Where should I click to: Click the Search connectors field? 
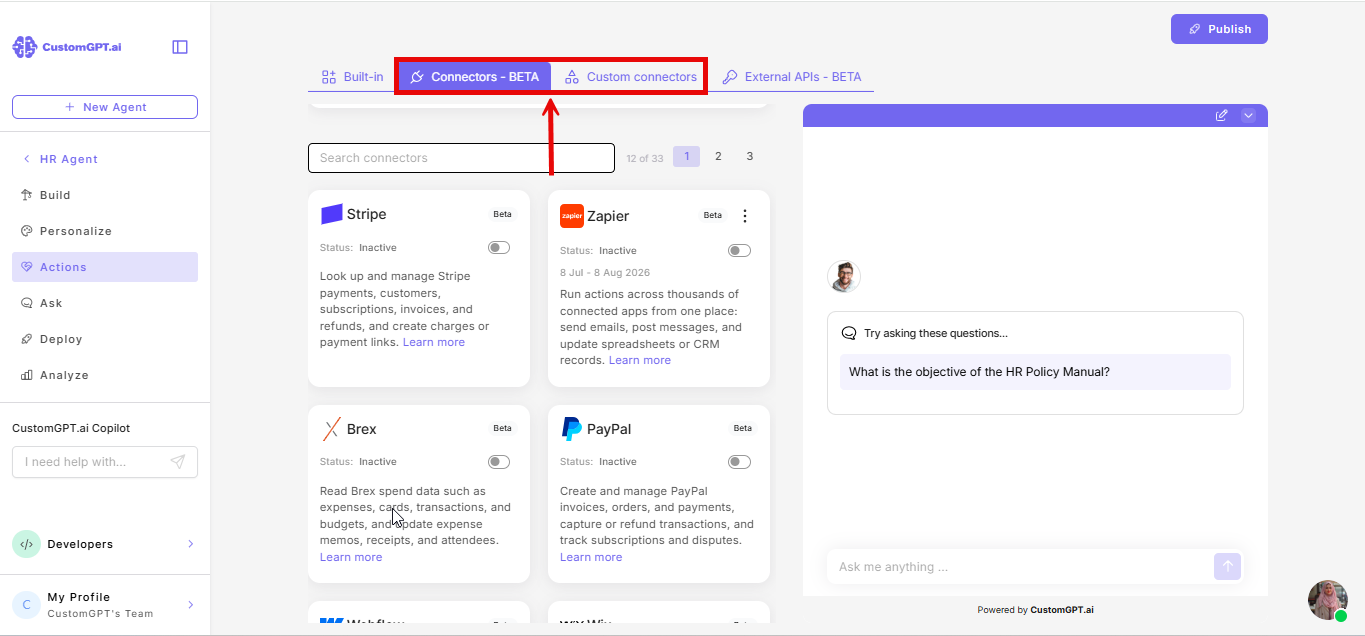point(461,158)
